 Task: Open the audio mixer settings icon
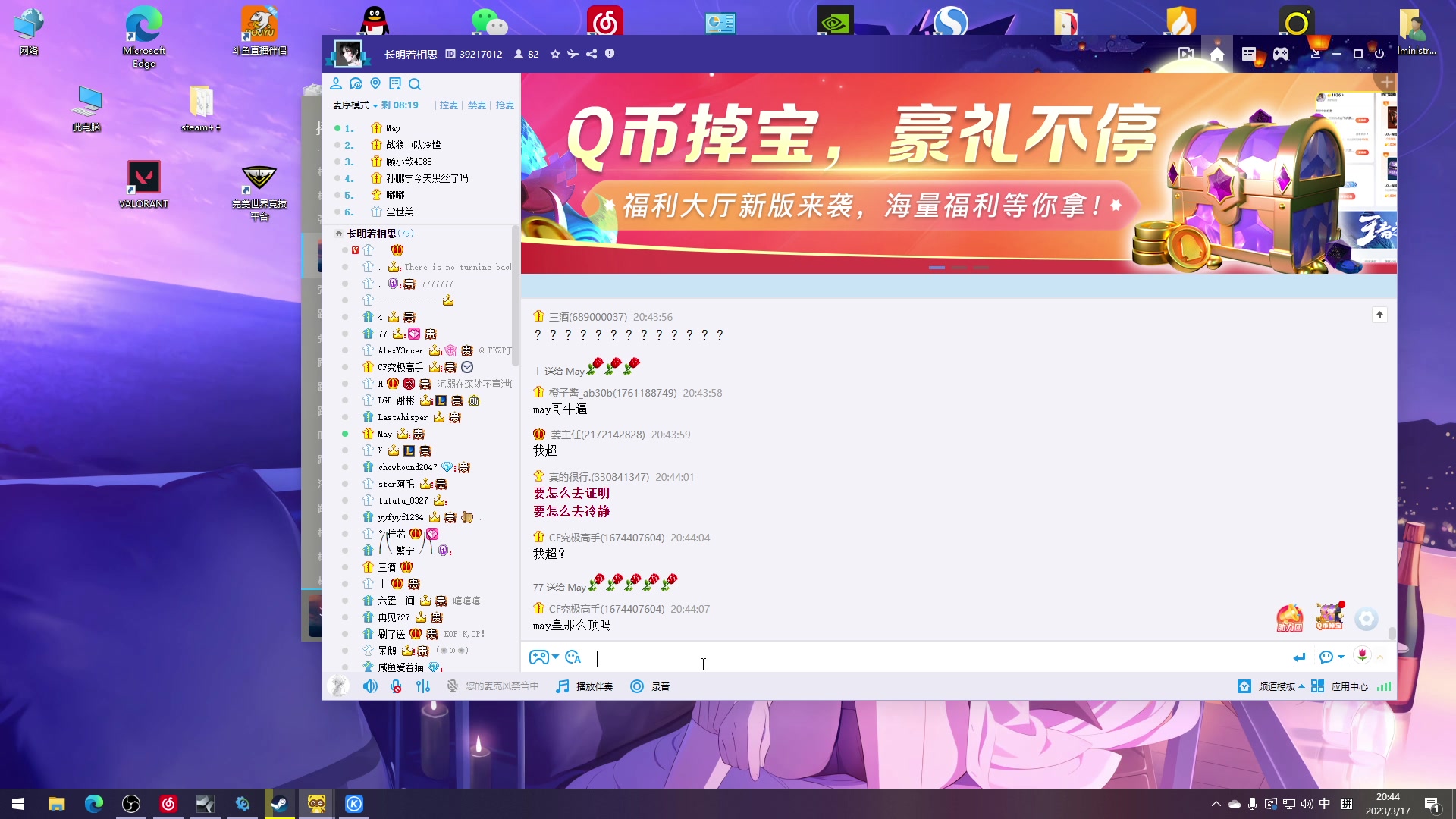click(423, 686)
